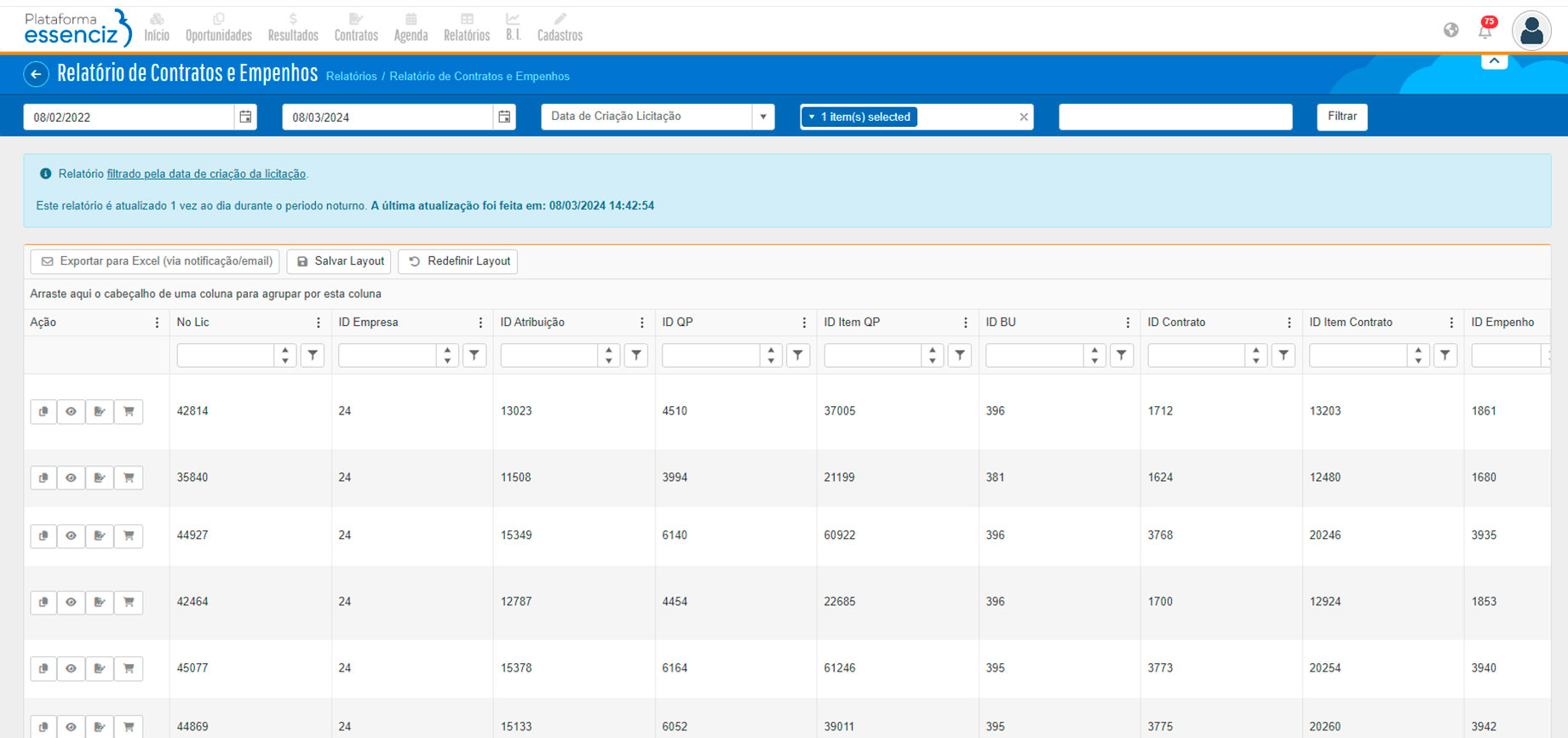Edit contract icon in row 44927
Screen dimensions: 1568x738
(x=100, y=535)
